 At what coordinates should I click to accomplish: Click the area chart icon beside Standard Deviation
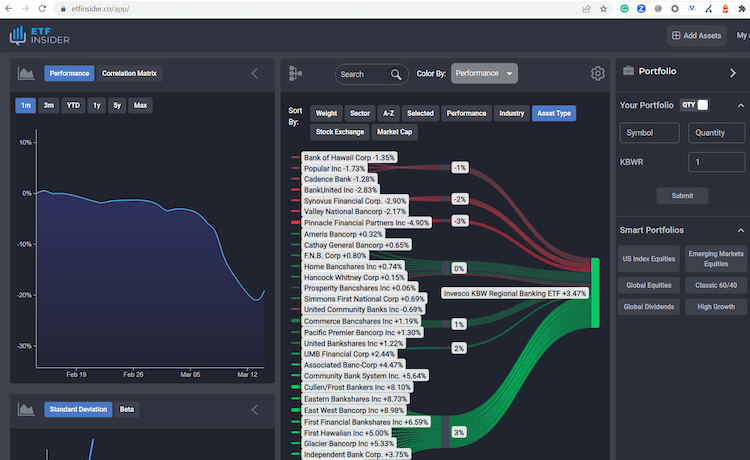[x=26, y=409]
